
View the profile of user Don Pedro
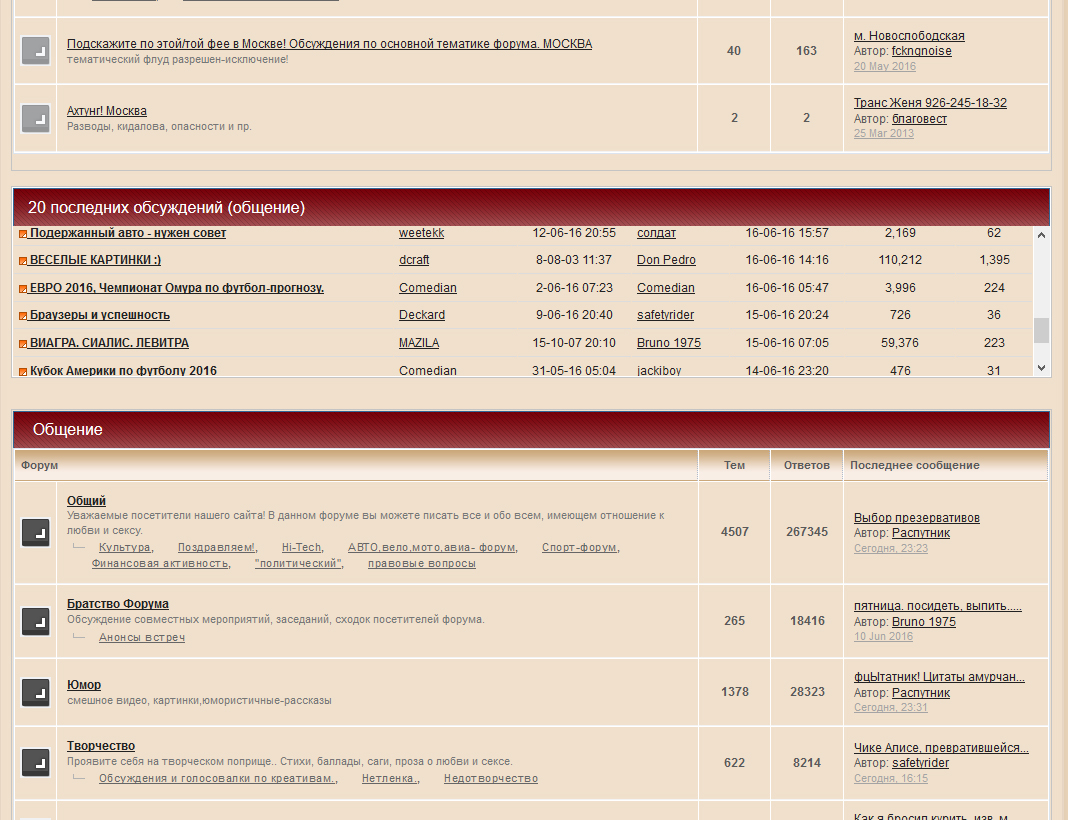666,260
